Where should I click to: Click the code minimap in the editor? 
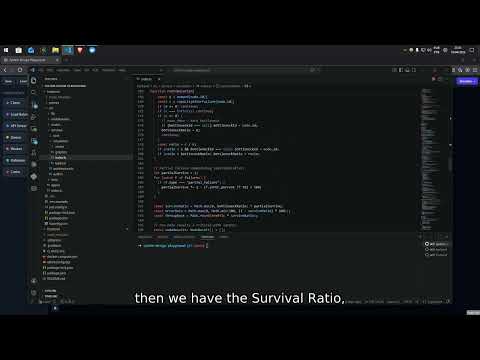pyautogui.click(x=432, y=159)
